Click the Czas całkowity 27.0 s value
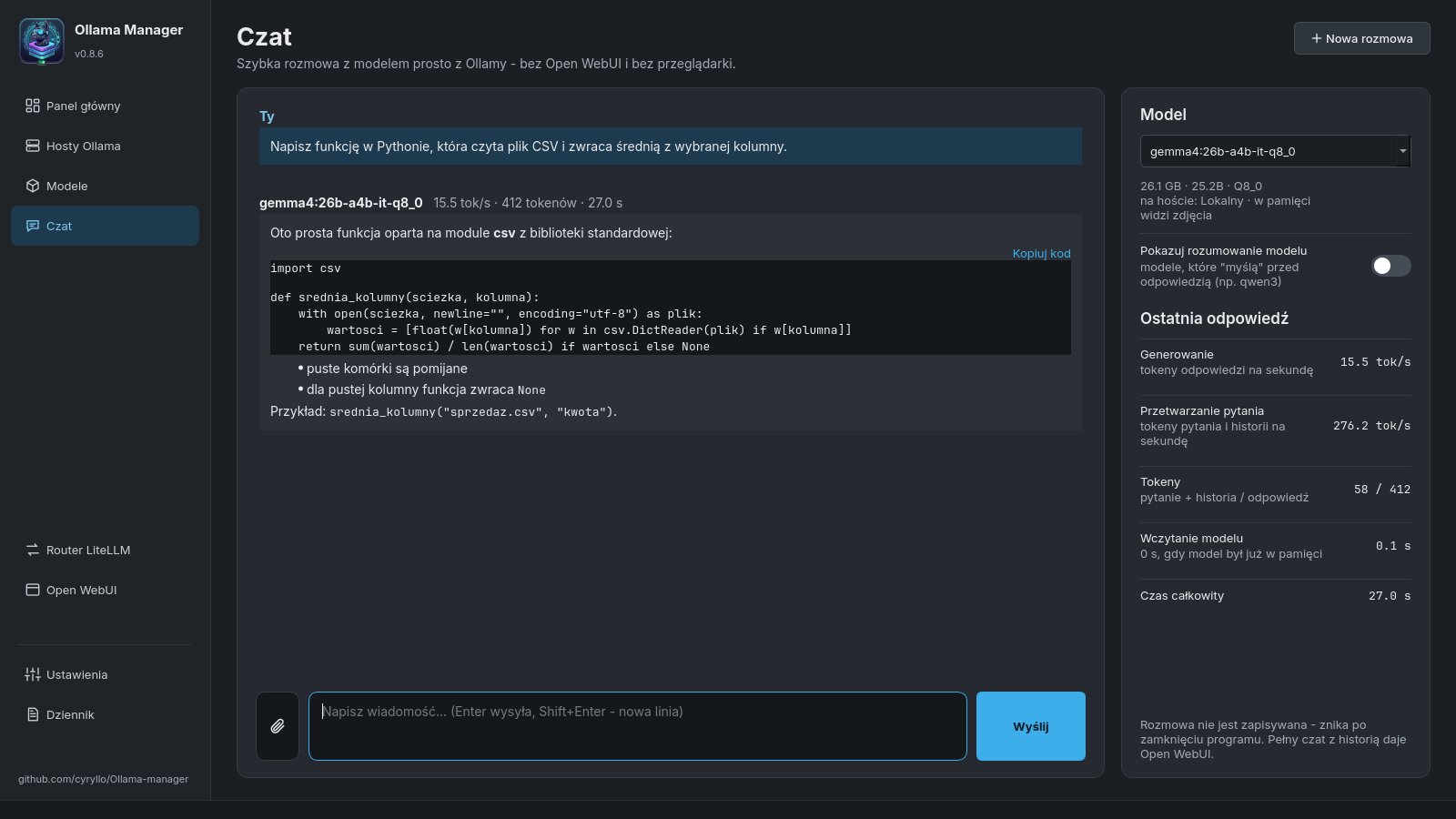This screenshot has width=1456, height=819. point(1390,596)
